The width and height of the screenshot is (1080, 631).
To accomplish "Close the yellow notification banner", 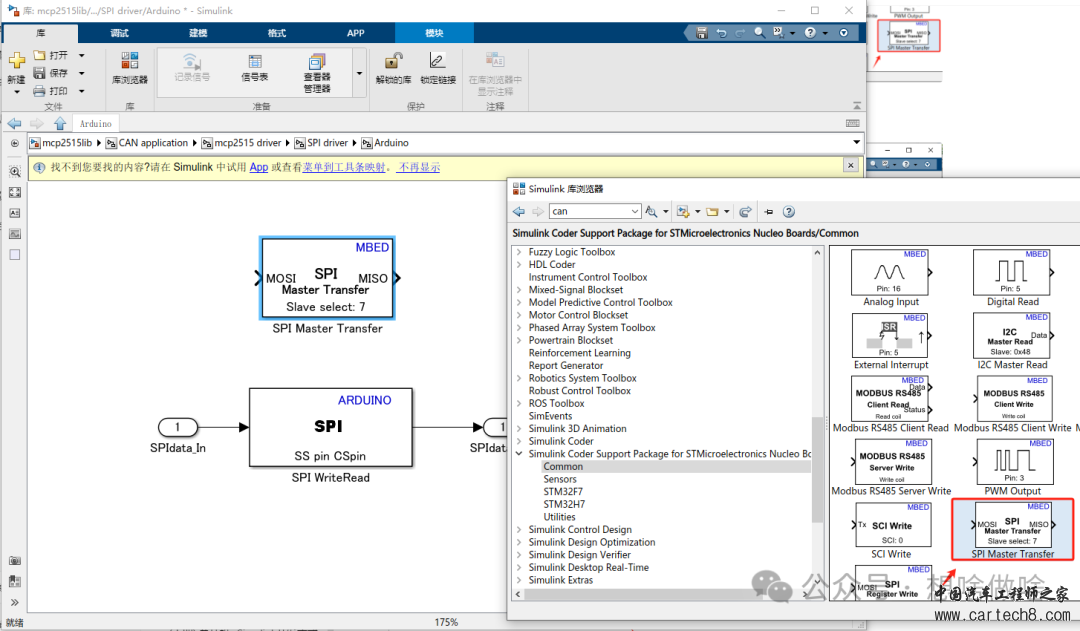I will [x=851, y=165].
